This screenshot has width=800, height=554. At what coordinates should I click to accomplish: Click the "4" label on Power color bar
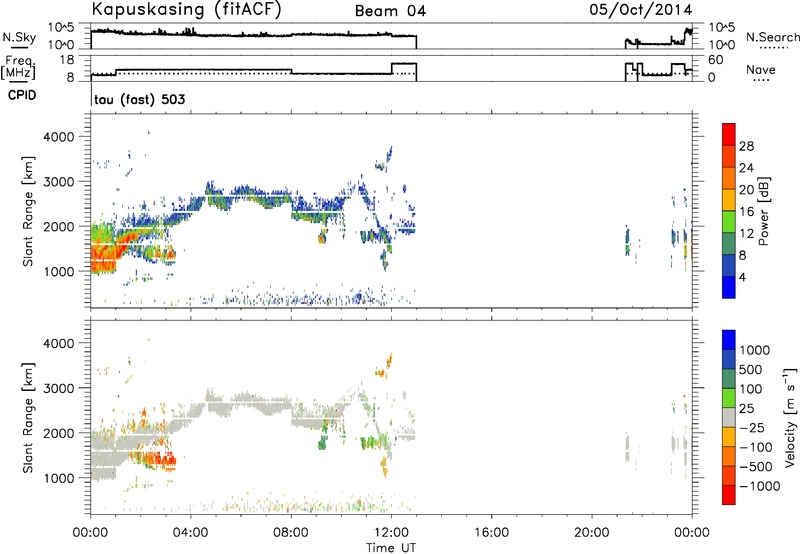point(742,277)
